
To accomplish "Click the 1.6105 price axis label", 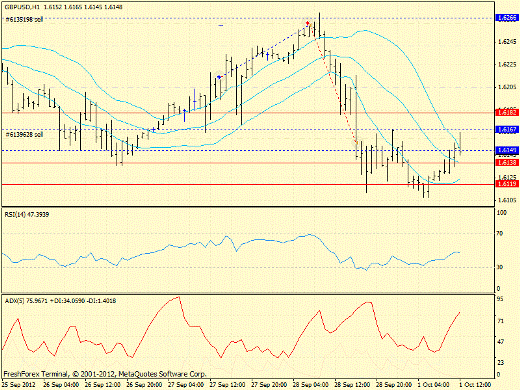I will click(507, 200).
